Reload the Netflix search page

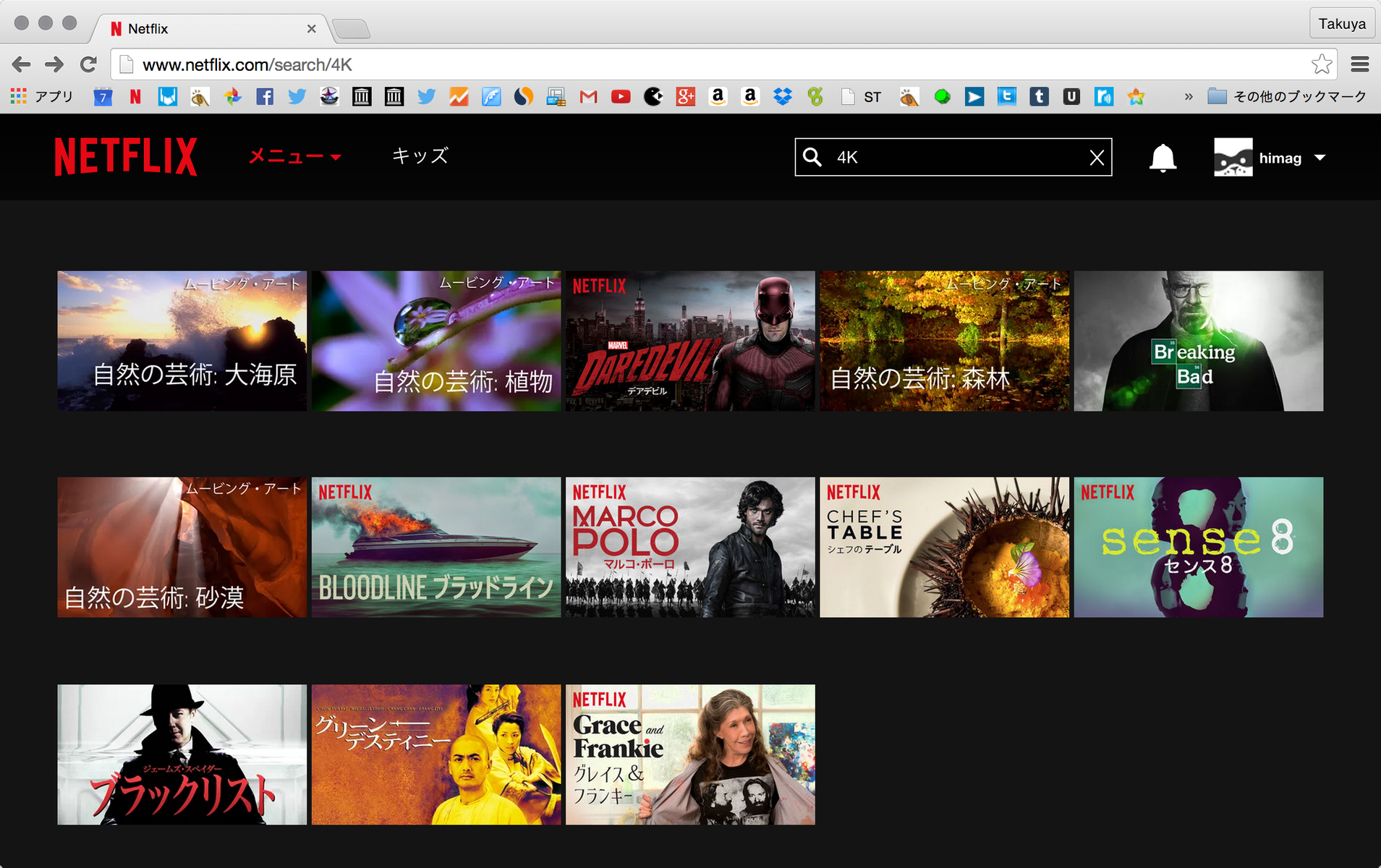(88, 64)
